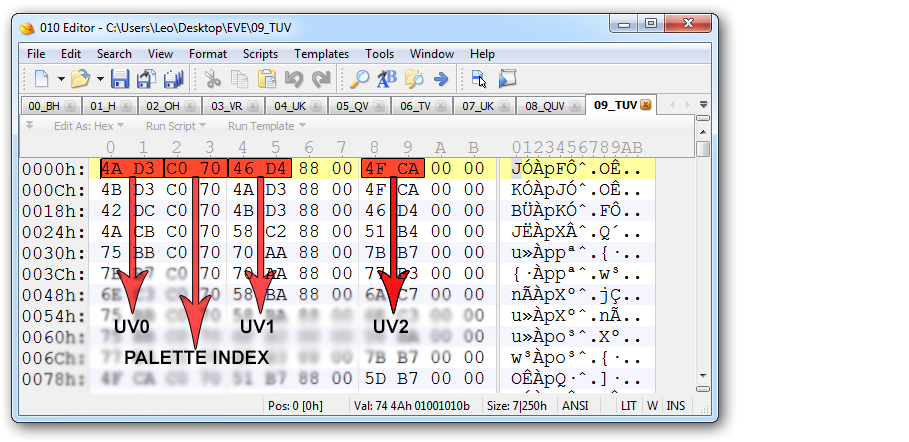The image size is (909, 442).
Task: Open the New file dropdown arrow
Action: [61, 79]
